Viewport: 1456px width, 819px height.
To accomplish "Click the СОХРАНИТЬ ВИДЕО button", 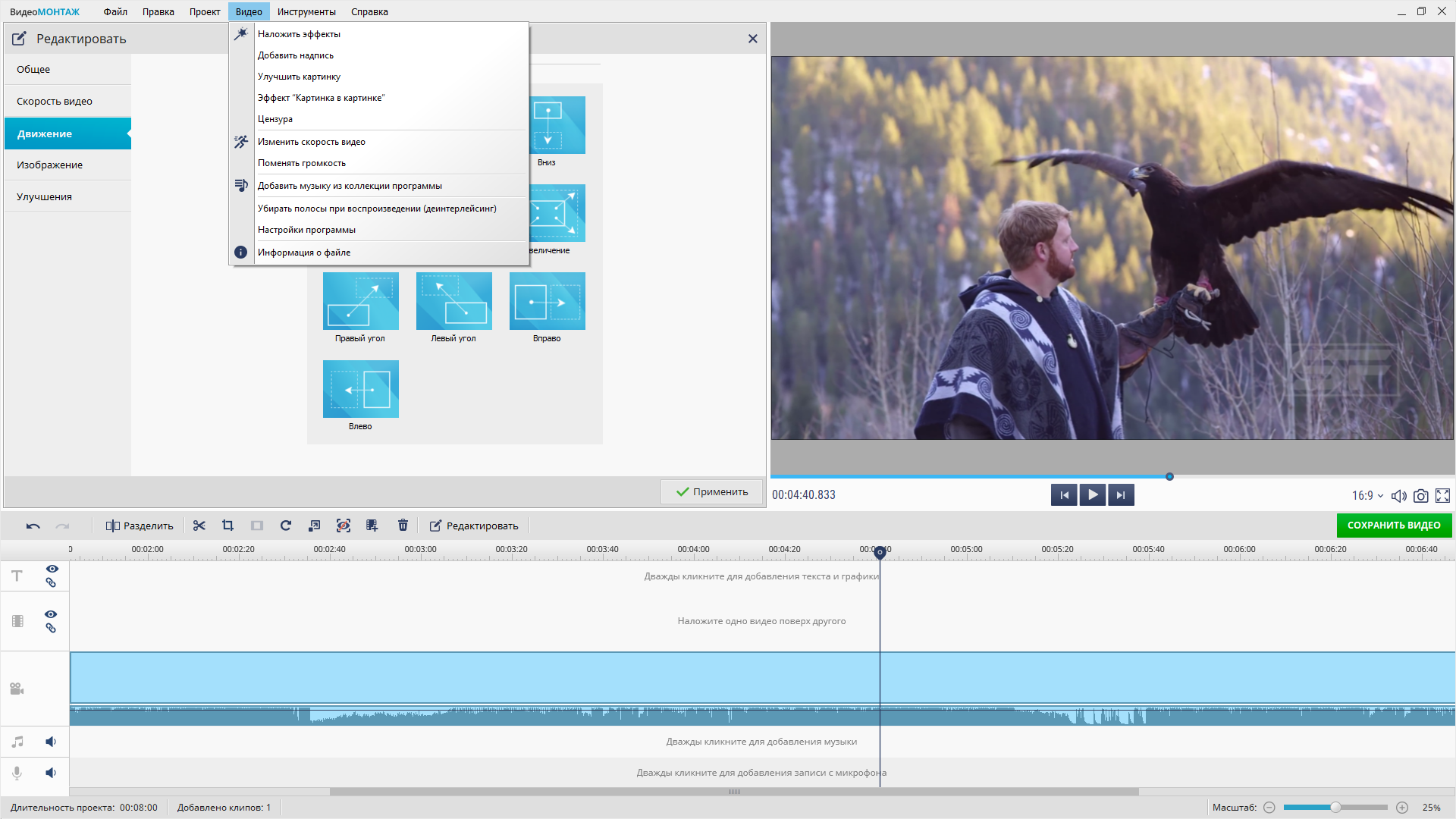I will pos(1394,525).
